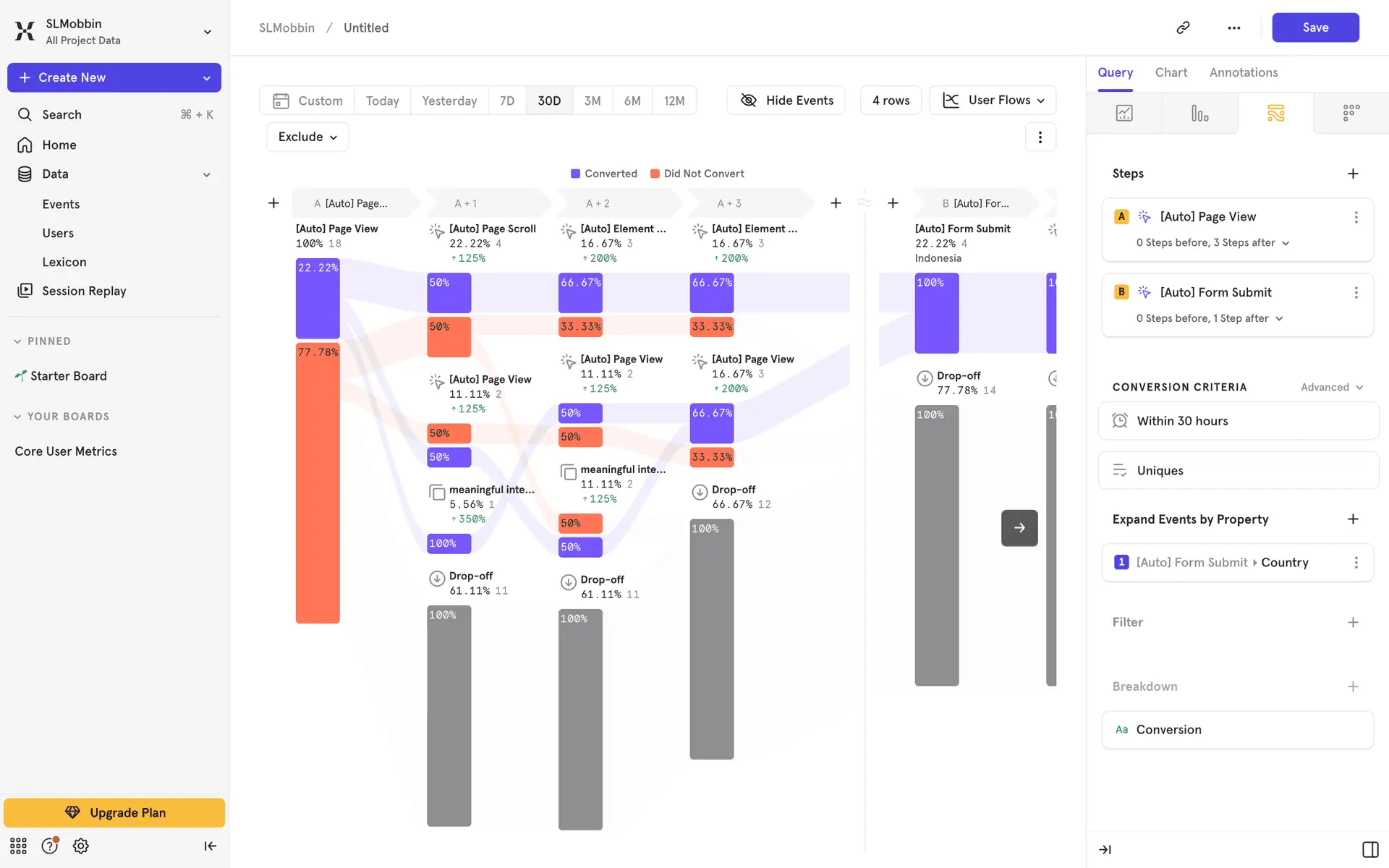Image resolution: width=1389 pixels, height=868 pixels.
Task: Select the 7D date range
Action: point(507,101)
